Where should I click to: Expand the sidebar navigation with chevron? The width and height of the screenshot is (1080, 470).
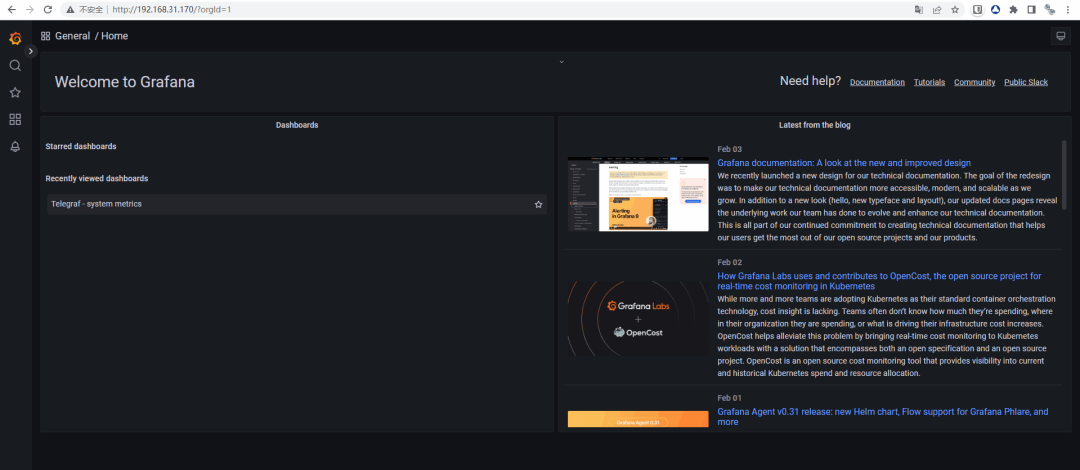coord(30,51)
